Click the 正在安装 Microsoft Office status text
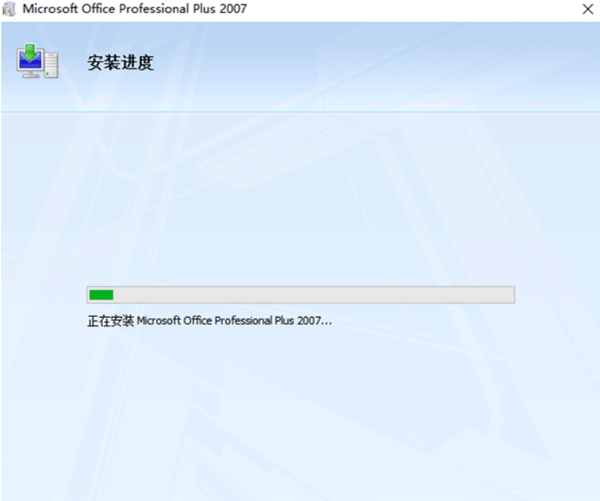The width and height of the screenshot is (600, 501). click(x=210, y=321)
